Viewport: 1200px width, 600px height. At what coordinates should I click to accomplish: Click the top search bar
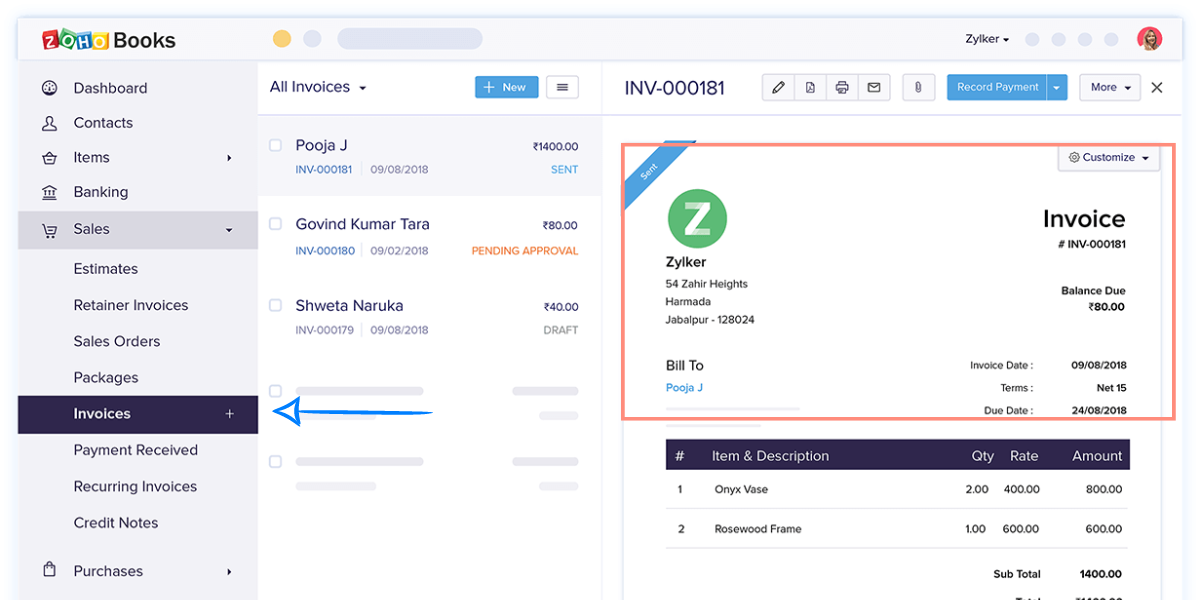[410, 39]
